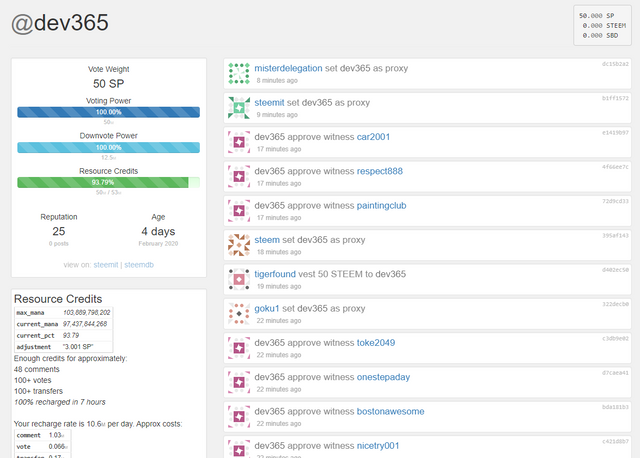Click steemit account's green avatar icon

tap(239, 108)
